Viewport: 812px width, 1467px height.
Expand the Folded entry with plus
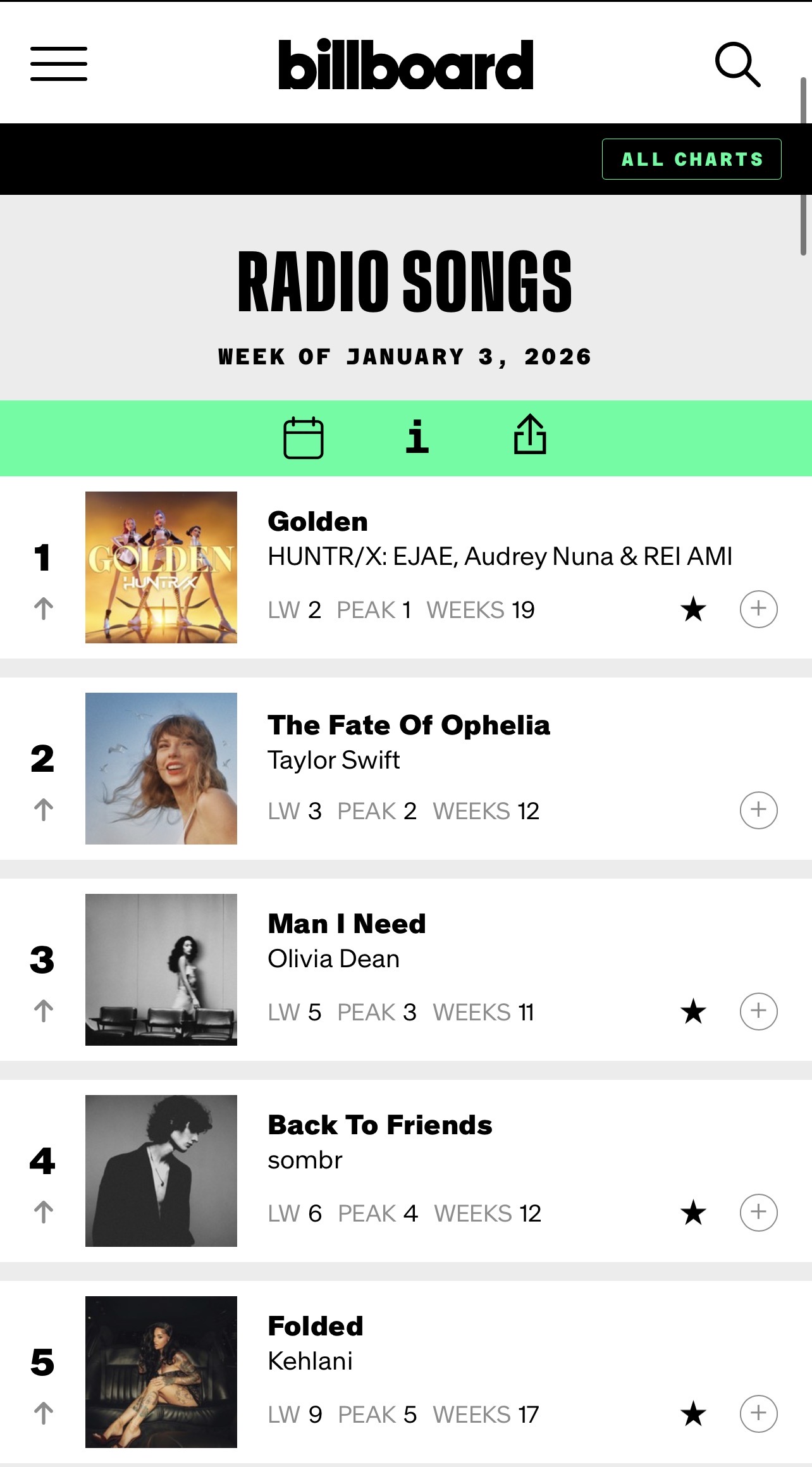758,1414
